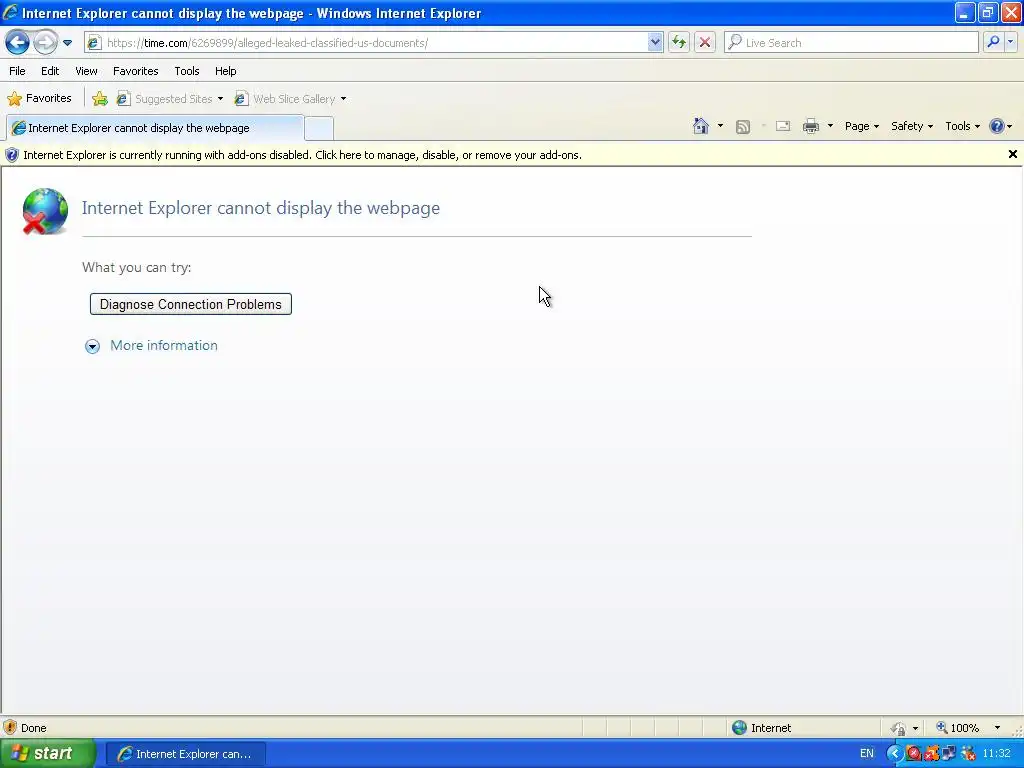Click the Internet zone status indicator
This screenshot has width=1024, height=768.
761,728
